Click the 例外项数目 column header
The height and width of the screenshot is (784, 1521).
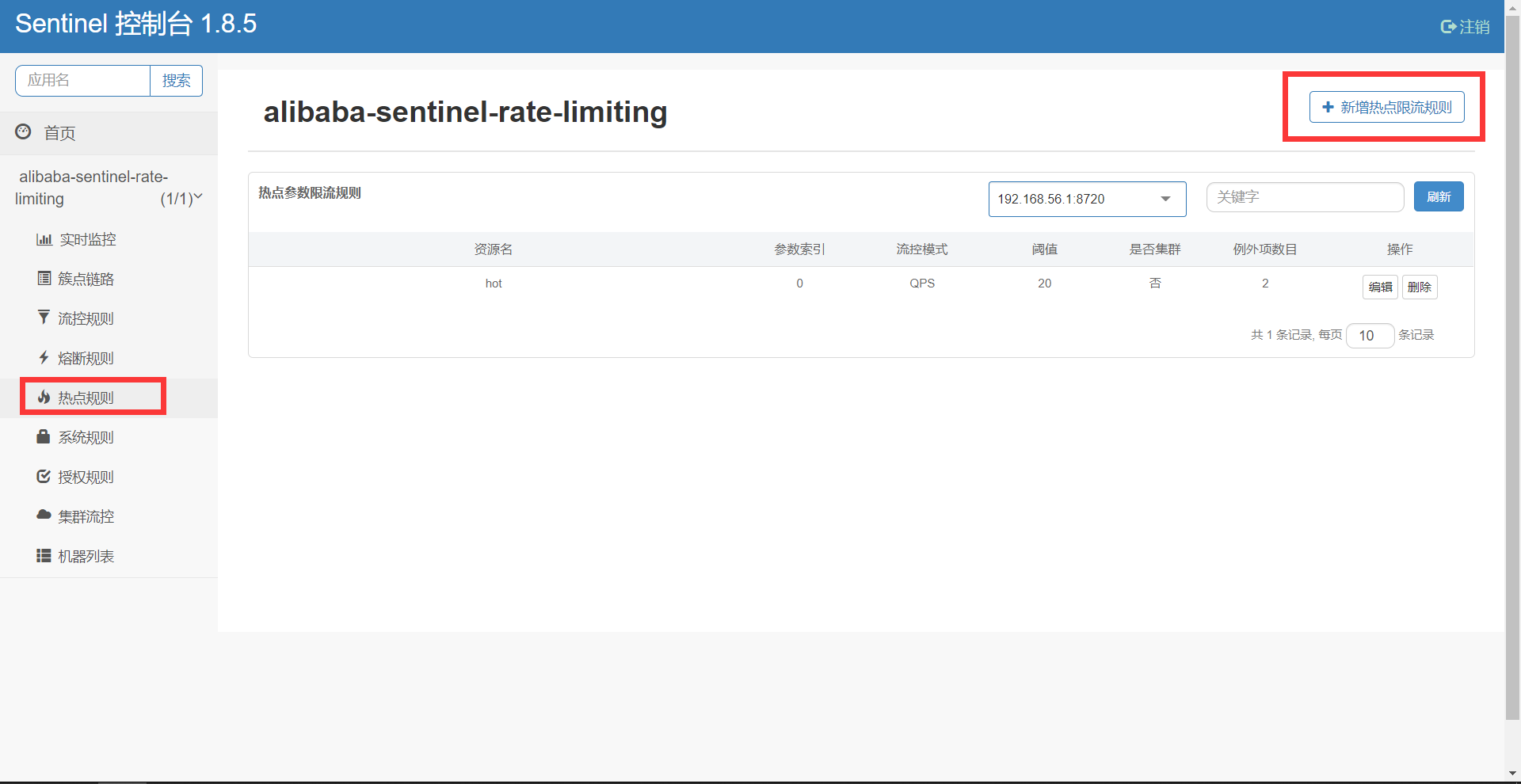[x=1265, y=249]
